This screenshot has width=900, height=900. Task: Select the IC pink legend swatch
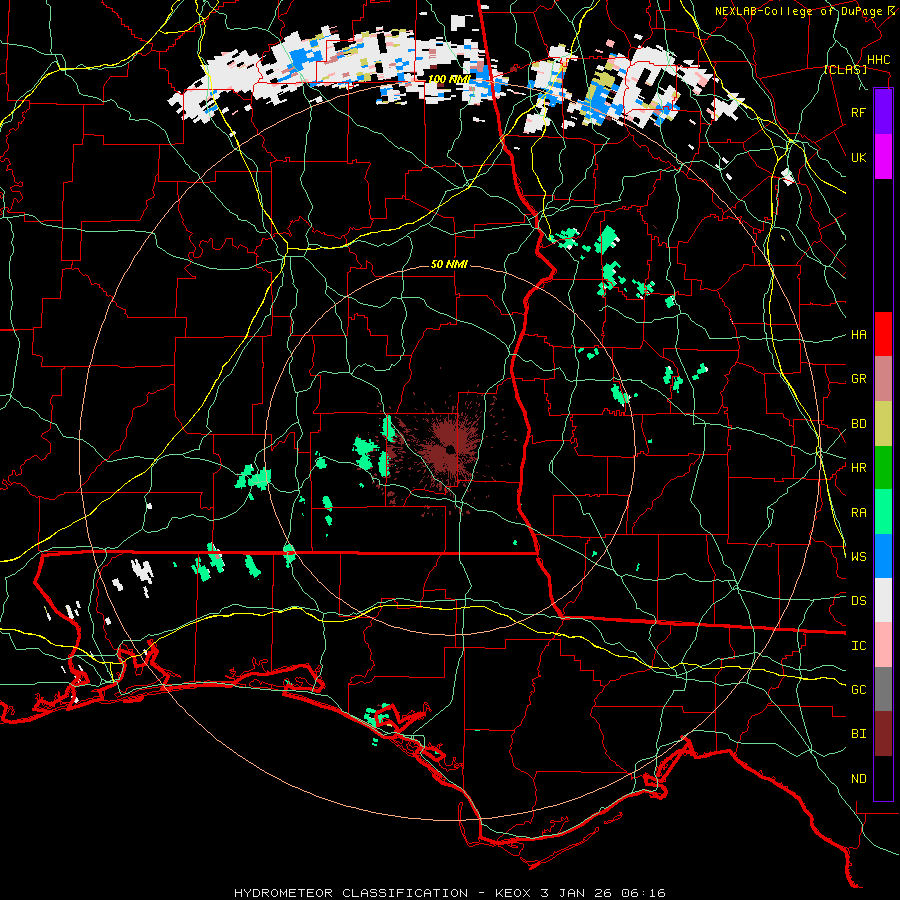coord(883,645)
